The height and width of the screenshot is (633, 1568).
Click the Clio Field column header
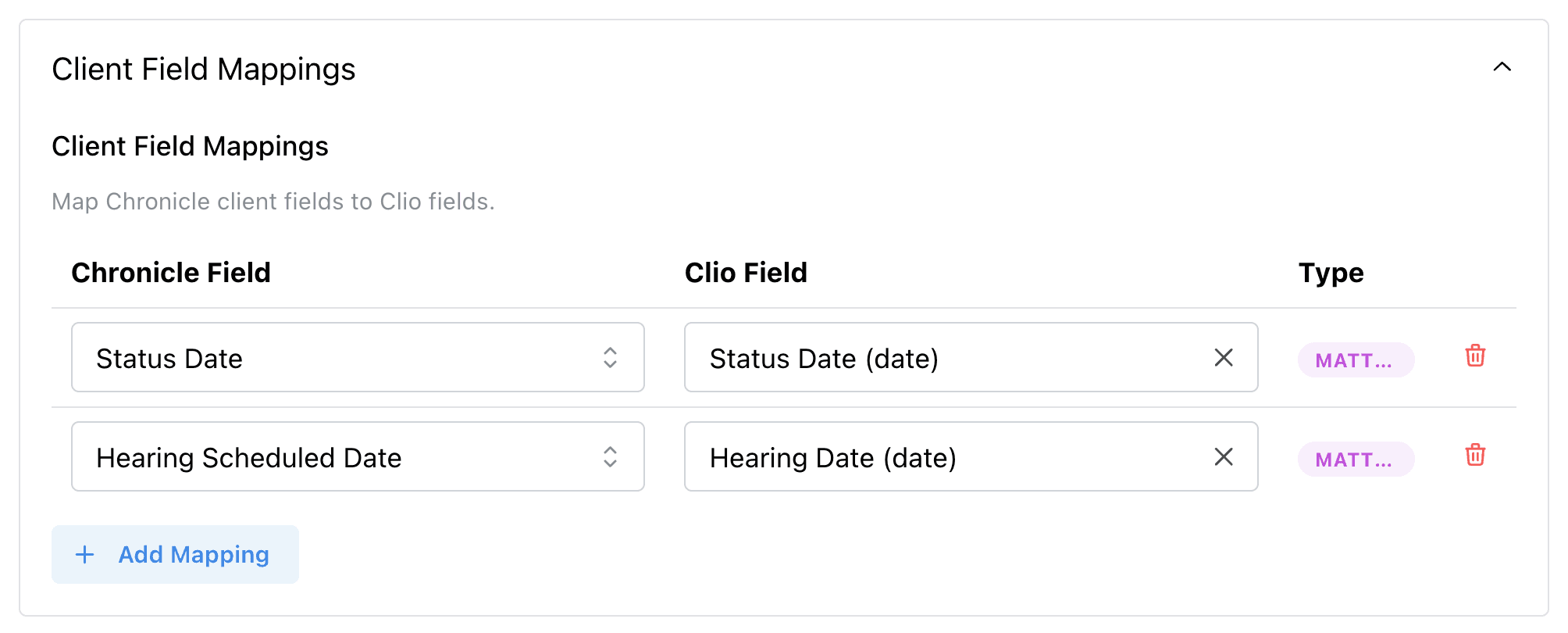point(746,272)
